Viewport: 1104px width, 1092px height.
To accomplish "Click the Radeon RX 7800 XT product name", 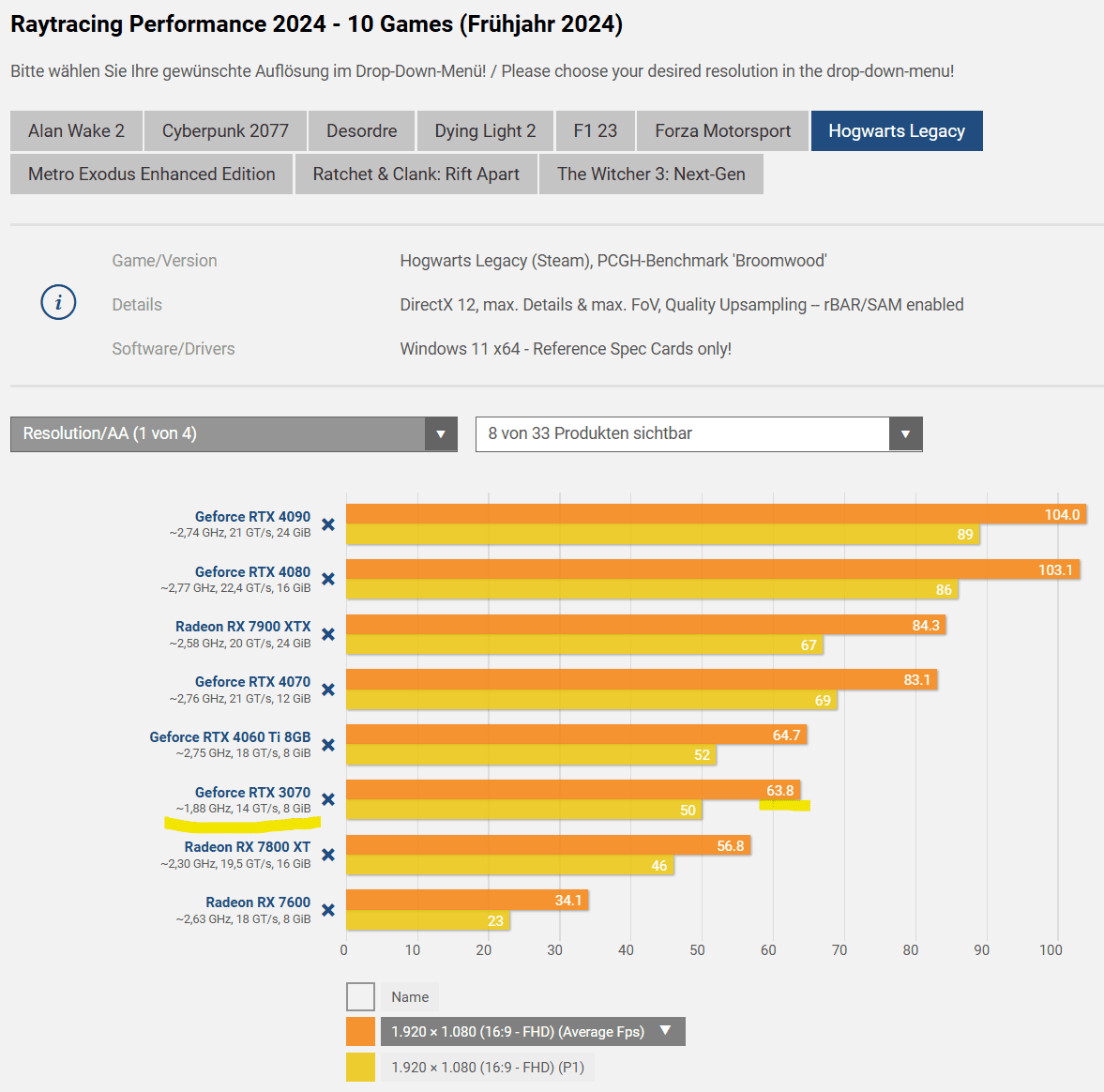I will click(247, 847).
